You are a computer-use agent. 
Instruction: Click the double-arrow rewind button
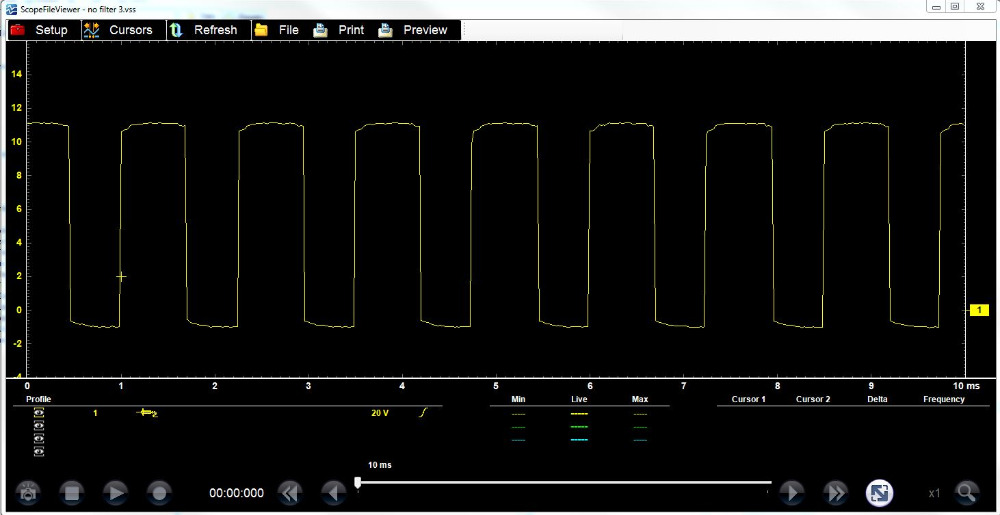[x=290, y=492]
